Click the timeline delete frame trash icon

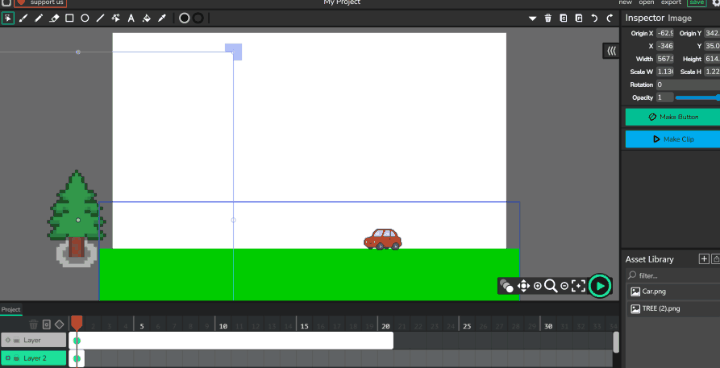34,324
